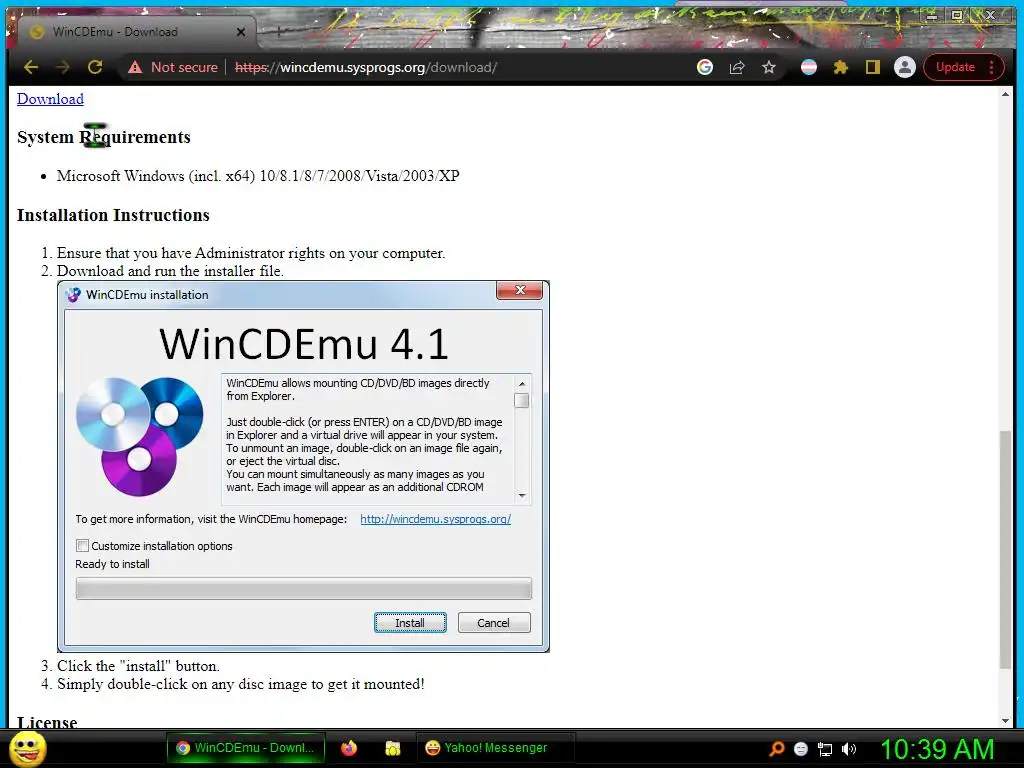This screenshot has height=768, width=1024.
Task: Click the System Requirements heading
Action: [x=104, y=137]
